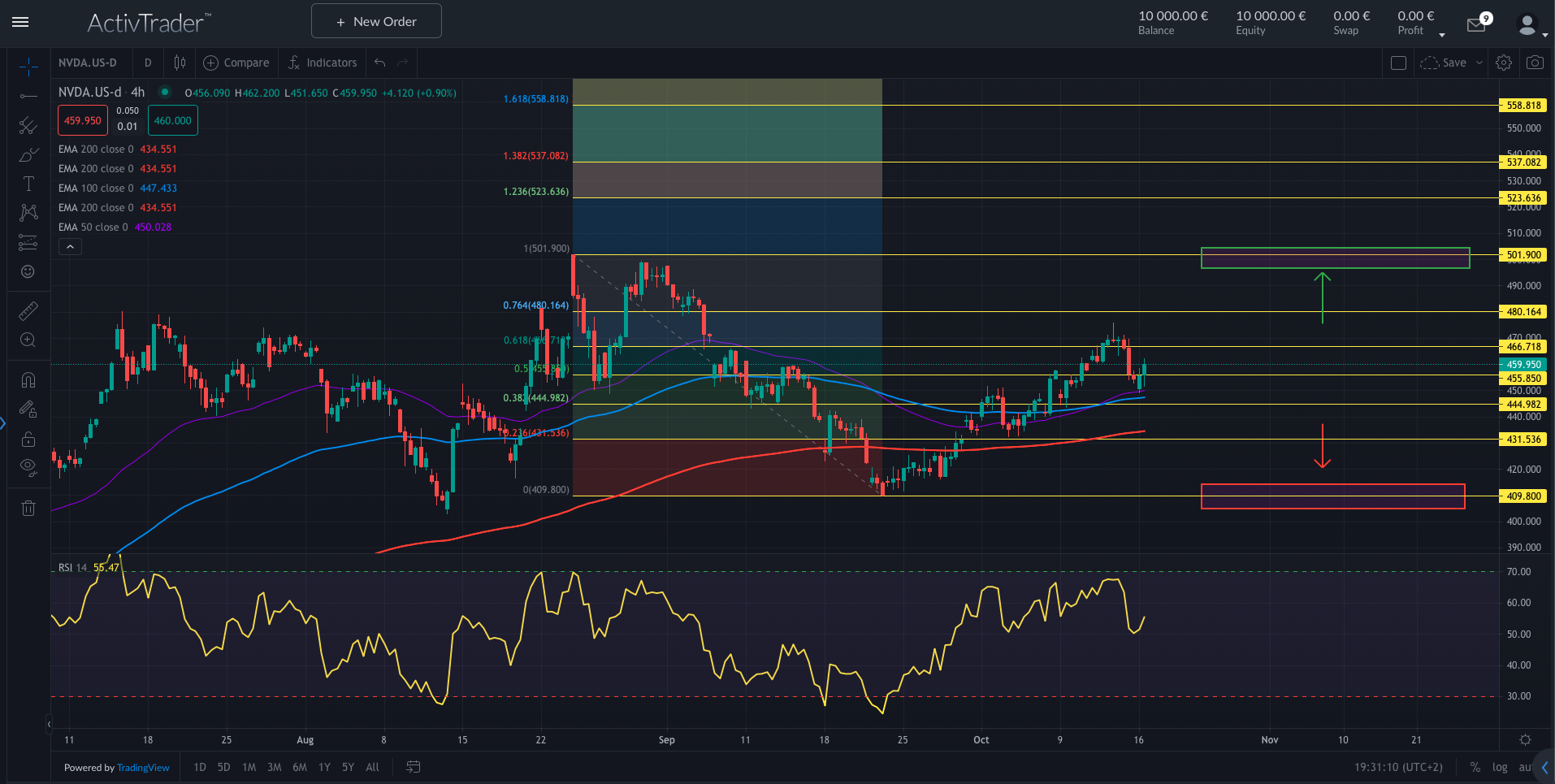The height and width of the screenshot is (784, 1555).
Task: Collapse the indicator legend with the chevron
Action: click(x=70, y=247)
